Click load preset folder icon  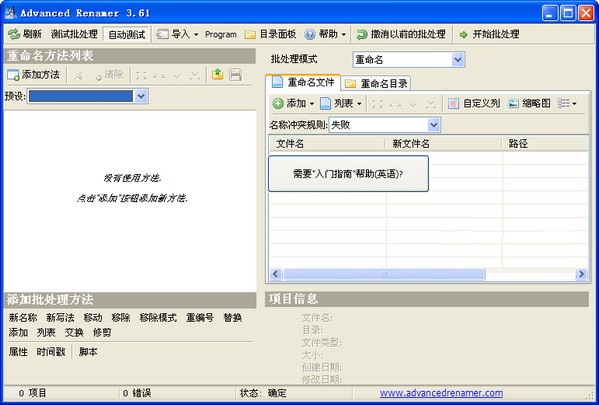point(217,74)
